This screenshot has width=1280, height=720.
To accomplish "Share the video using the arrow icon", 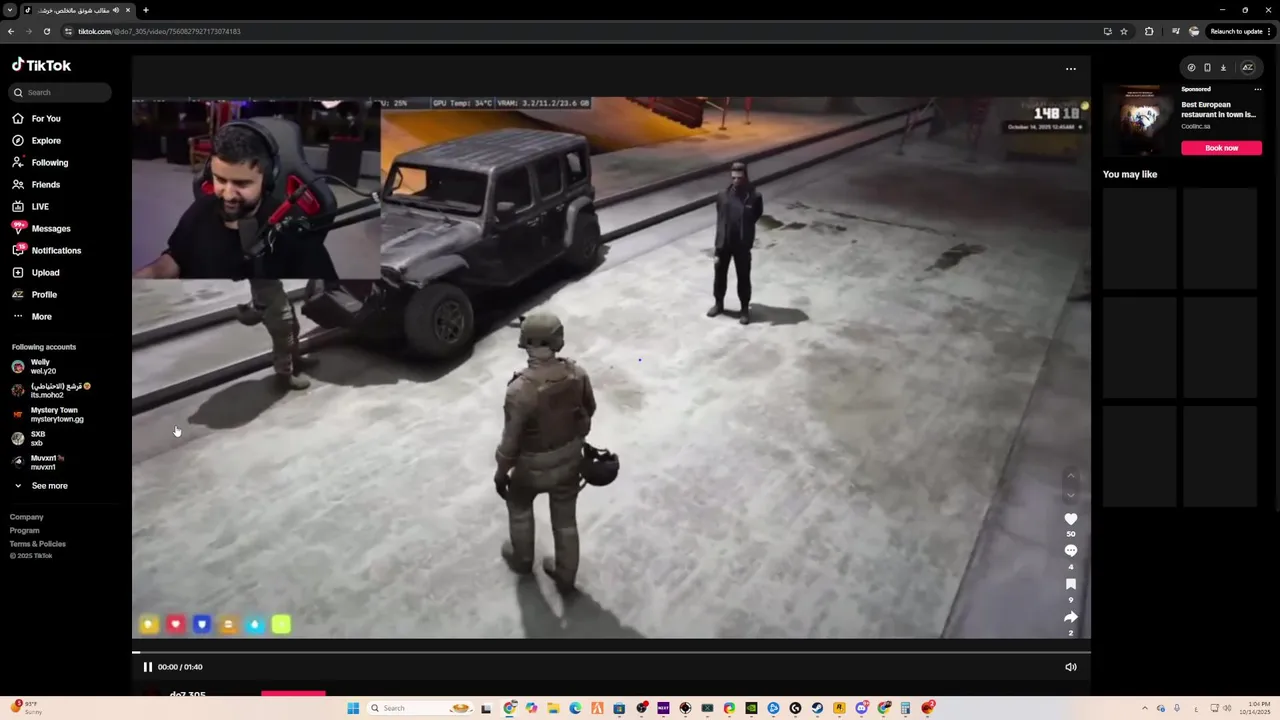I will (1070, 617).
